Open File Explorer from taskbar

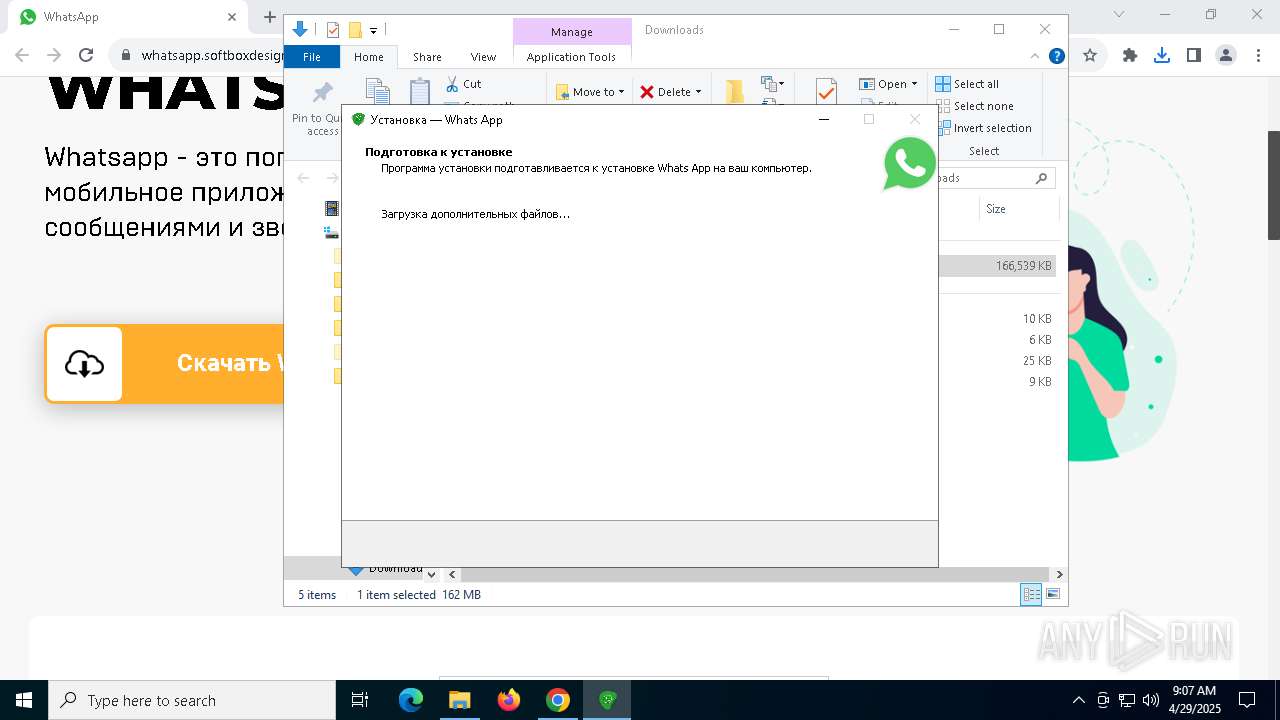point(460,700)
